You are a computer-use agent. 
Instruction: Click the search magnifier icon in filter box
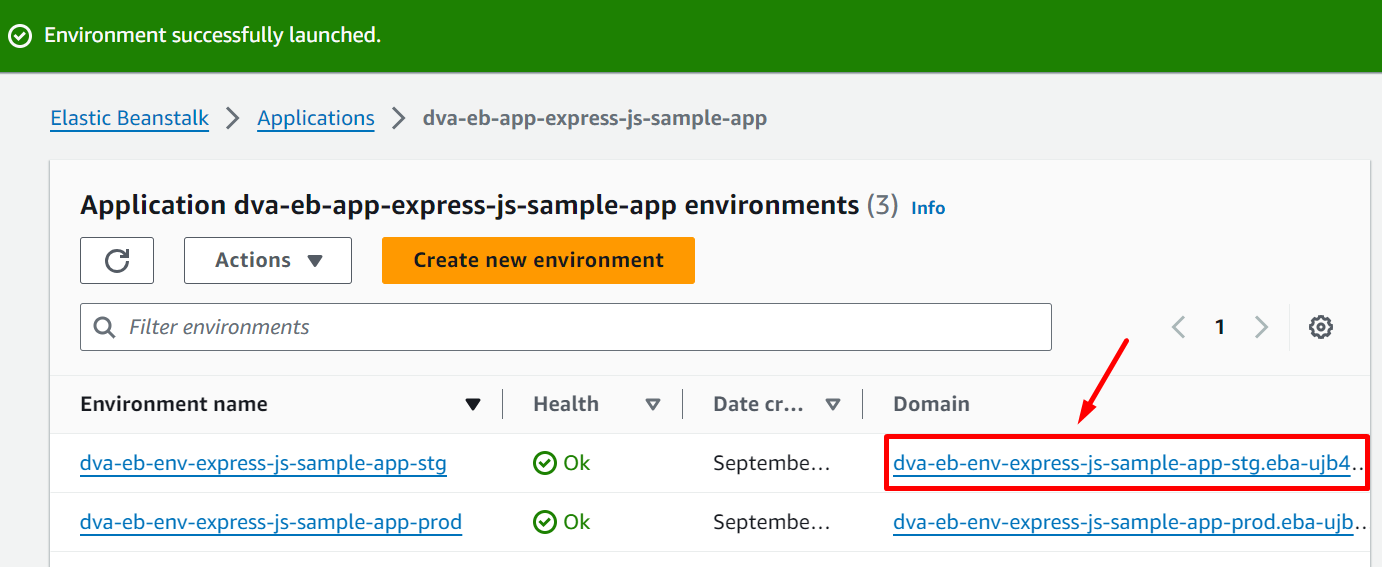(x=104, y=327)
